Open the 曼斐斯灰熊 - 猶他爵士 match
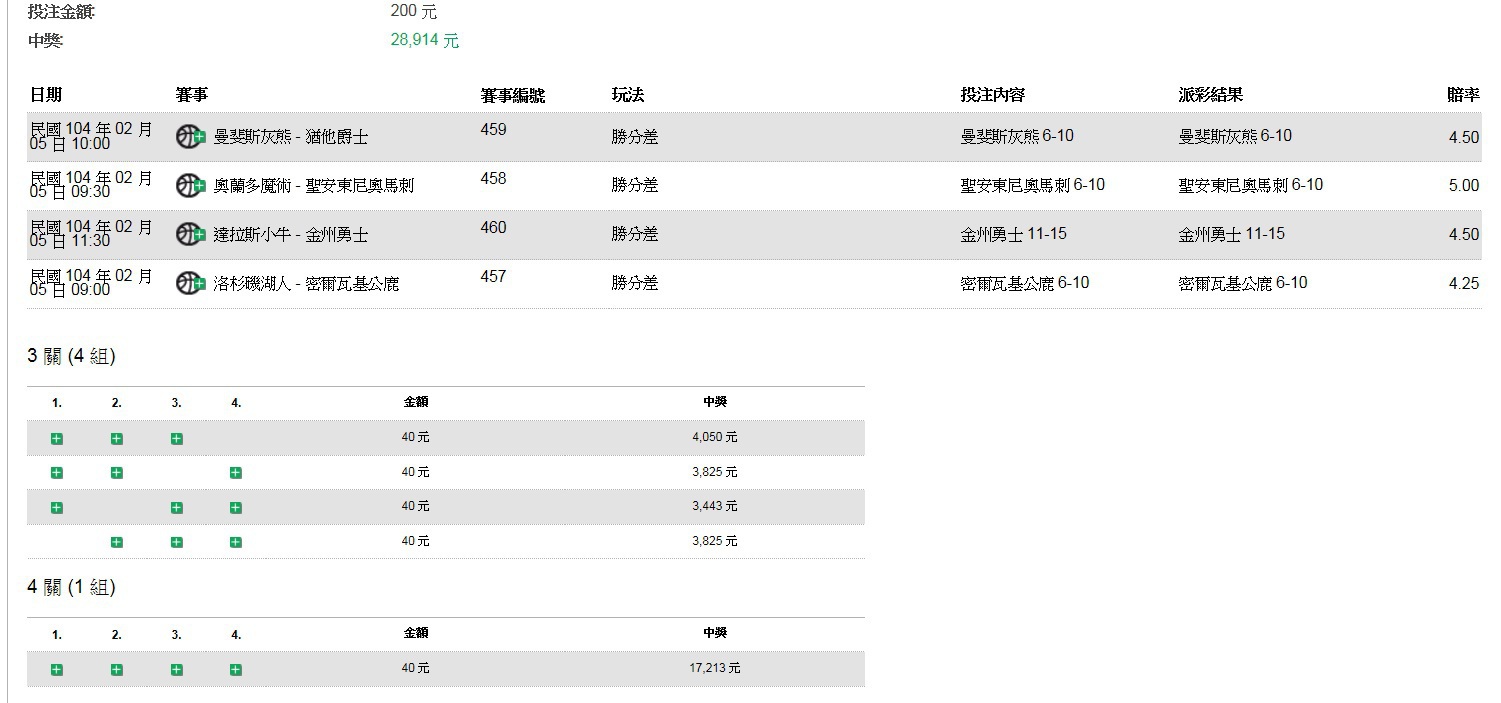Image resolution: width=1501 pixels, height=703 pixels. click(x=291, y=137)
